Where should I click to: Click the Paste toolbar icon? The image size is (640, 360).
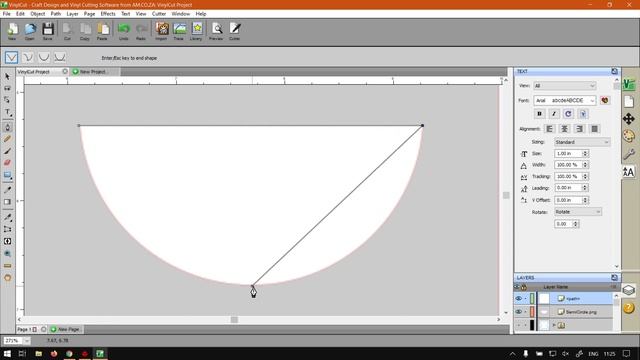pos(103,31)
